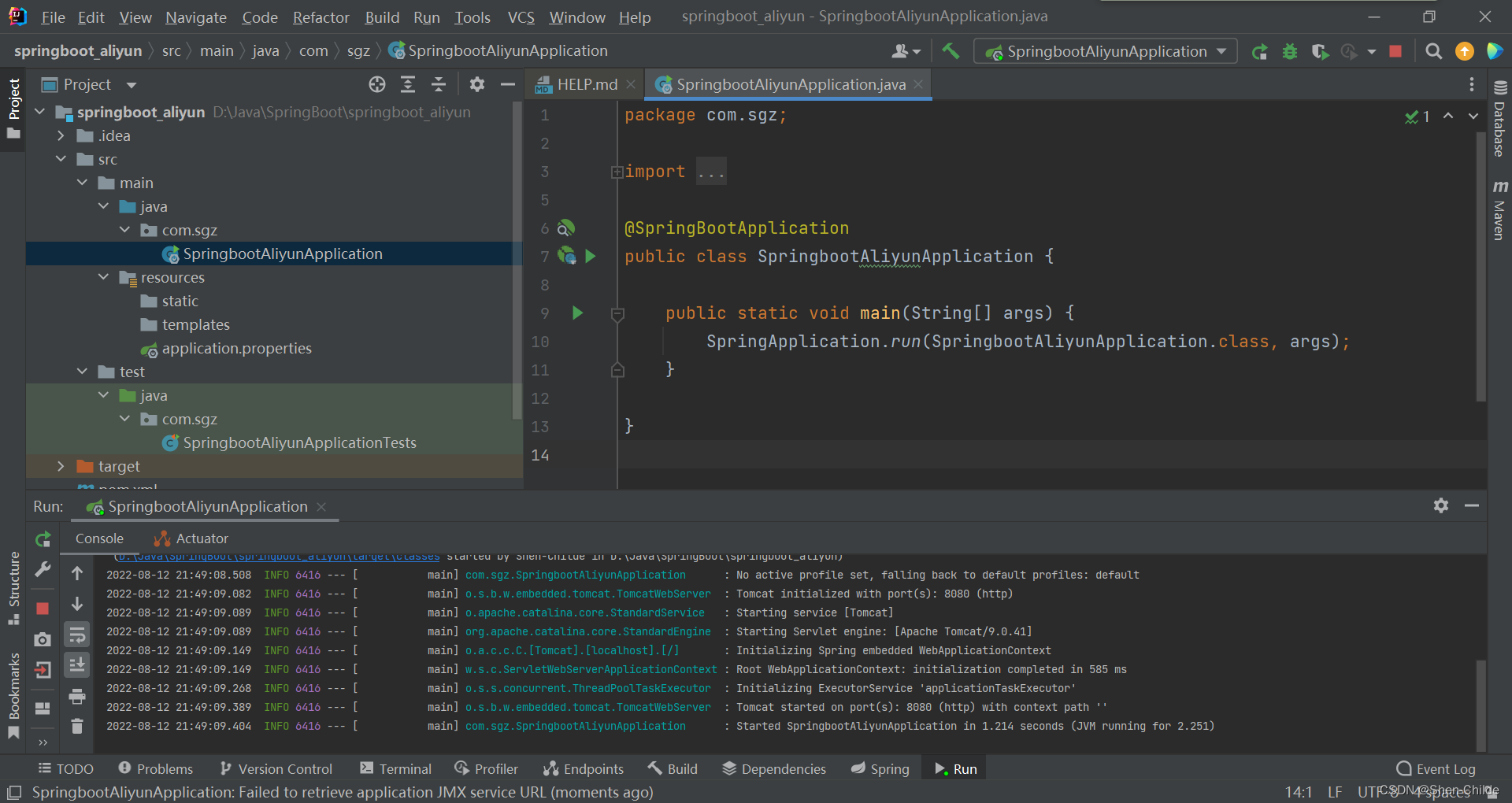
Task: Click the Build project hammer icon
Action: pos(951,51)
